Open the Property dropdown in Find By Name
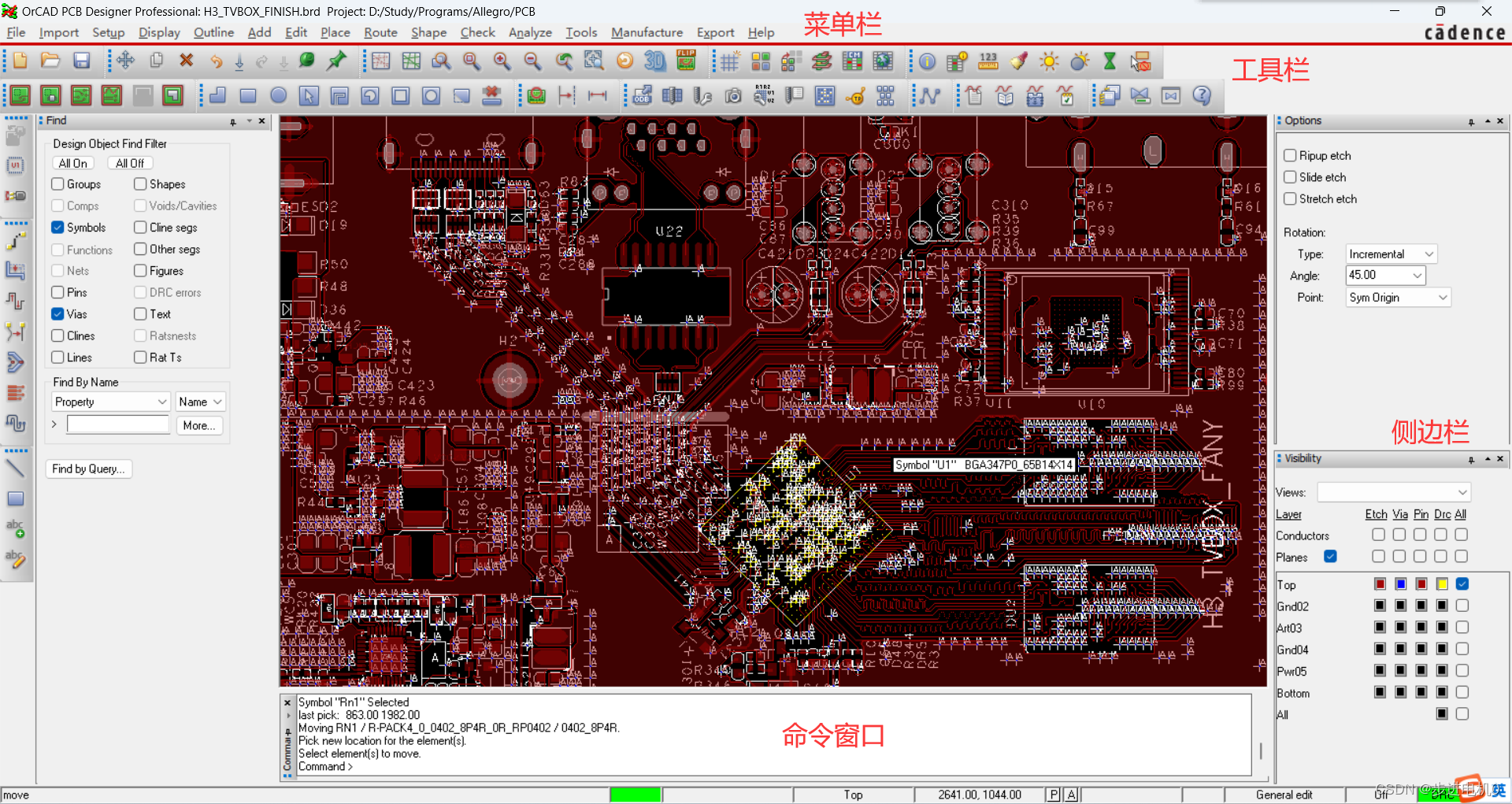 pyautogui.click(x=110, y=402)
